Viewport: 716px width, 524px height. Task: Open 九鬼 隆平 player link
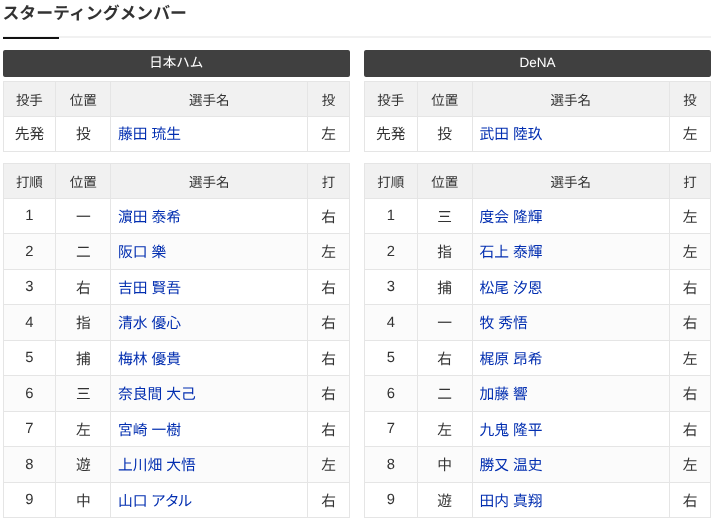tap(510, 429)
